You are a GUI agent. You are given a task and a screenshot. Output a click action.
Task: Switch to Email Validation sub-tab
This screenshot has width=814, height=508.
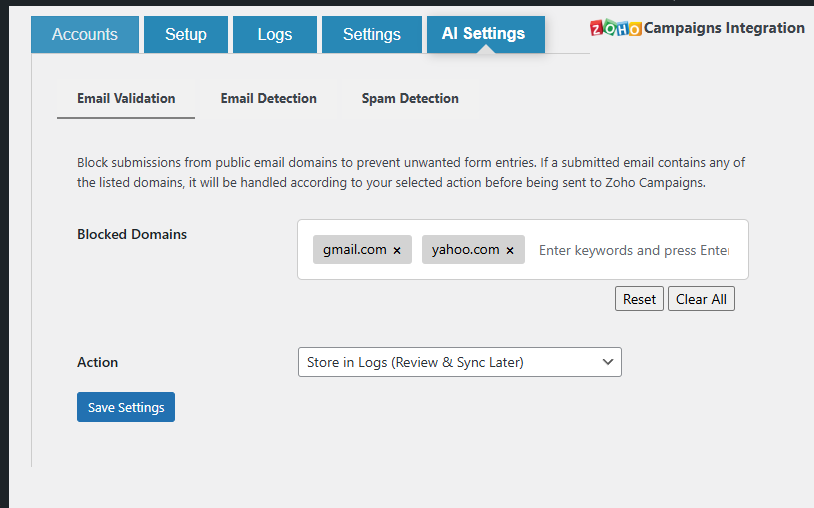tap(126, 99)
